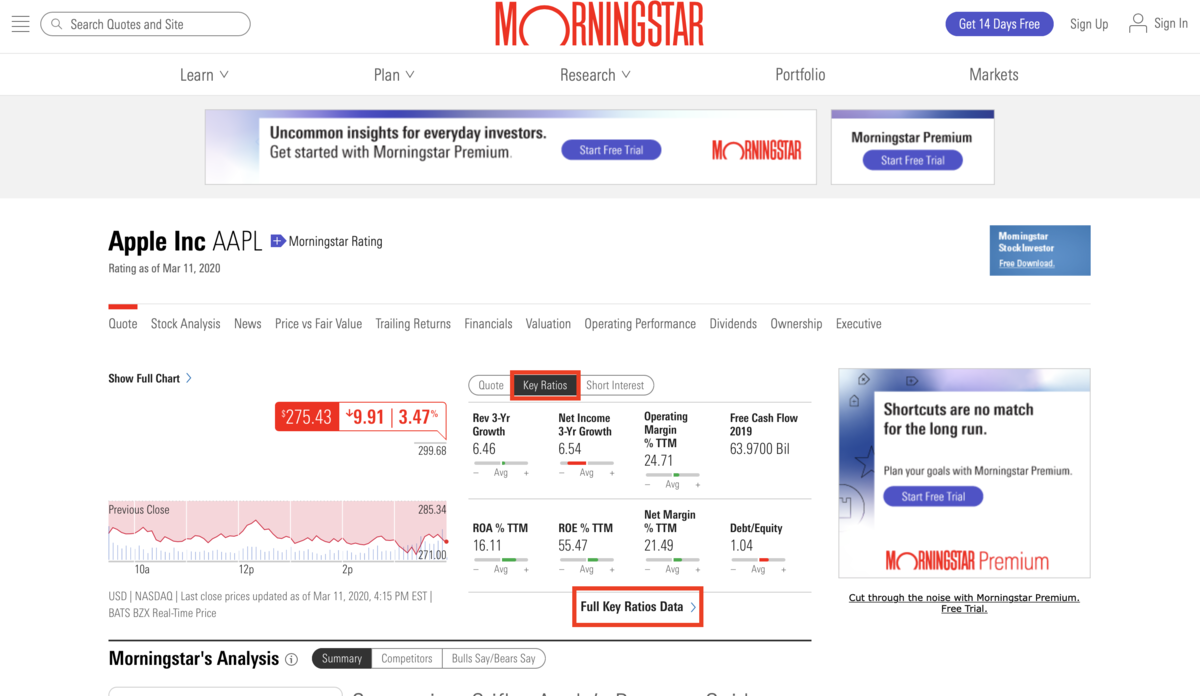Image resolution: width=1200 pixels, height=696 pixels.
Task: Click the Morningstar Rating label
Action: [x=335, y=241]
